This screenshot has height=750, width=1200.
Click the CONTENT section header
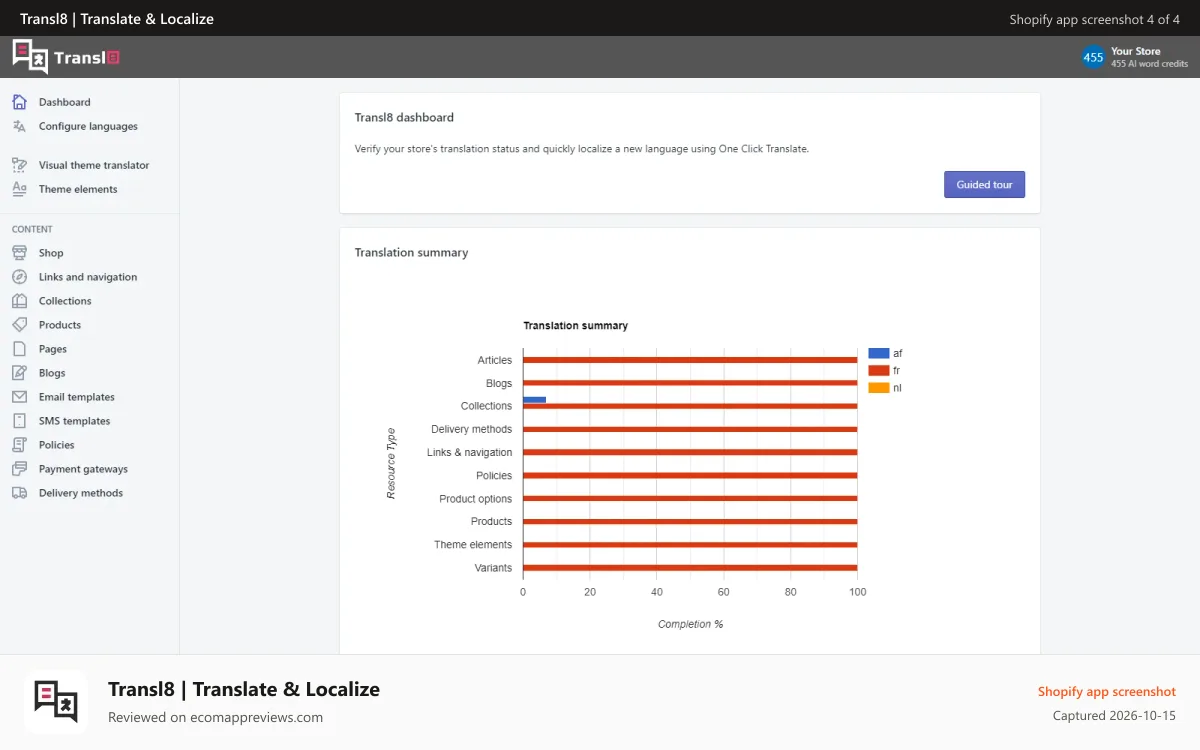(32, 229)
